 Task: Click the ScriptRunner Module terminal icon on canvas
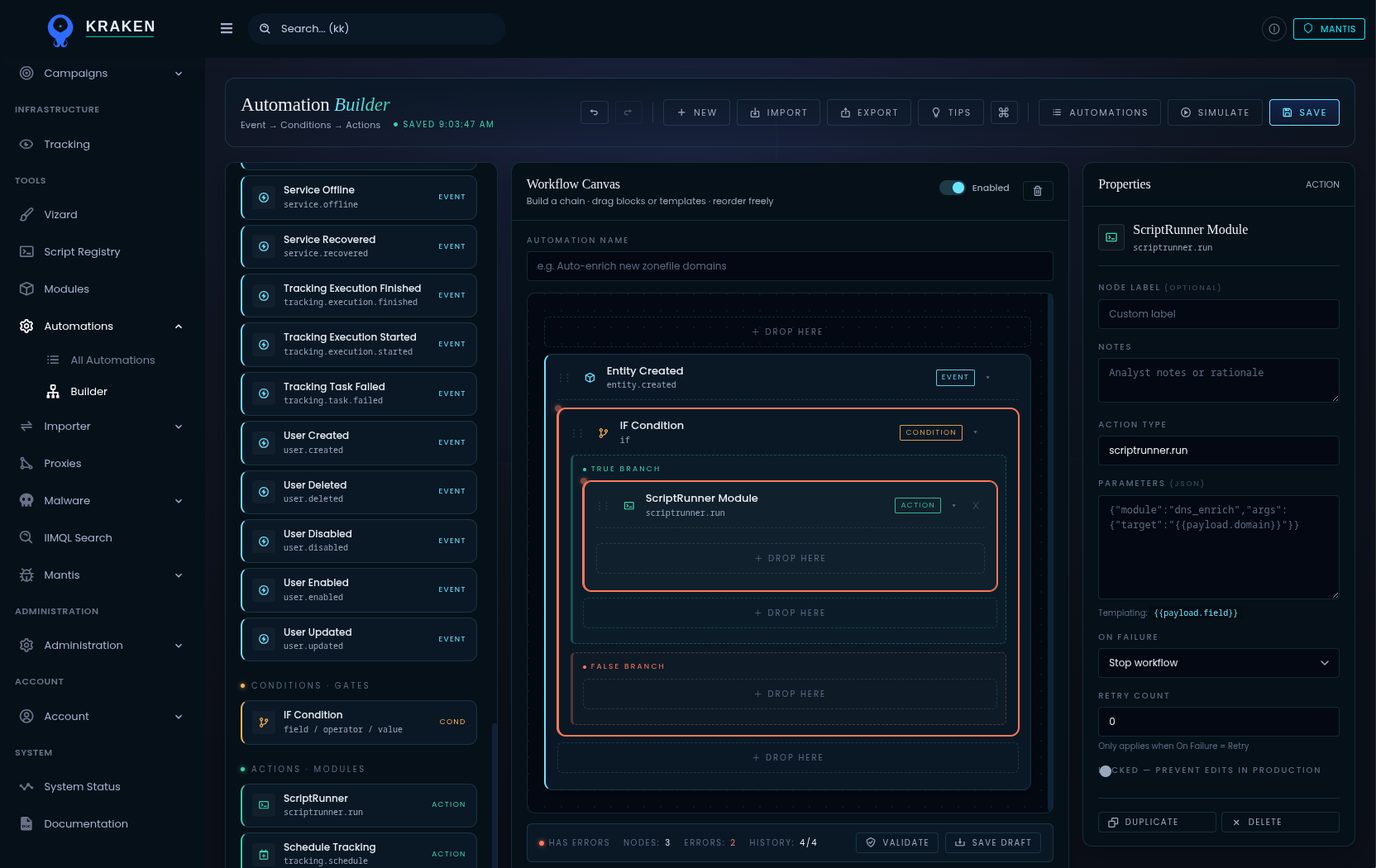629,505
